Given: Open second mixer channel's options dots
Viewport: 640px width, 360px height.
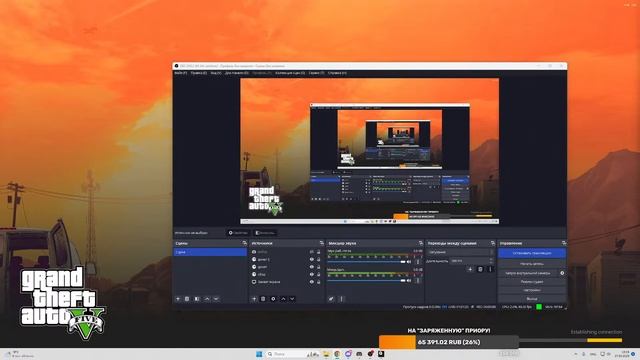Looking at the screenshot, I should pos(418,280).
